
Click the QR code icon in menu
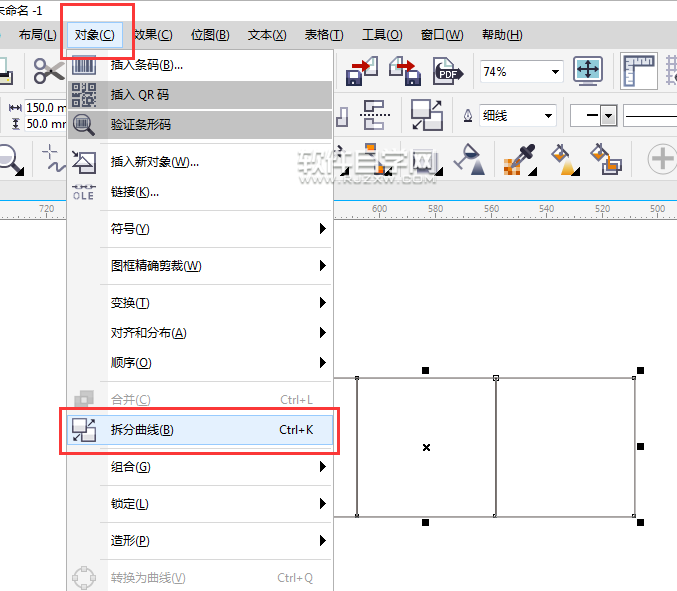(x=84, y=95)
